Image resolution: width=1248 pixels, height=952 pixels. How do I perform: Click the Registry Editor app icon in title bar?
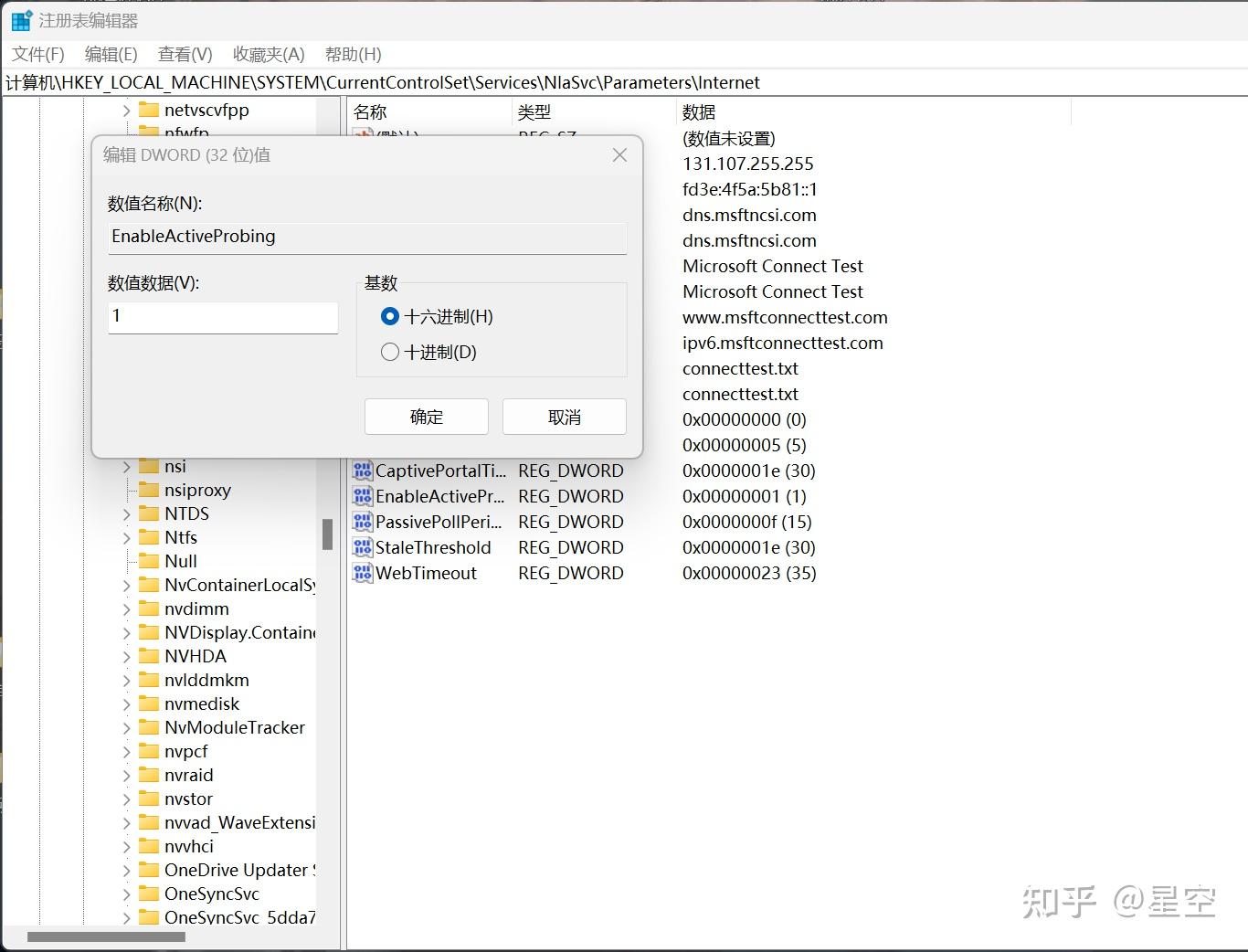(21, 20)
